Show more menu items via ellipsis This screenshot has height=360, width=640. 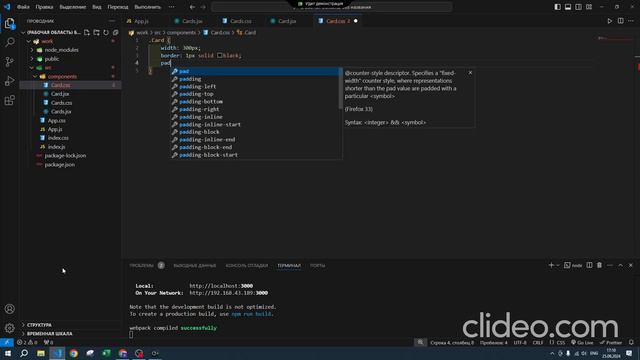click(171, 7)
